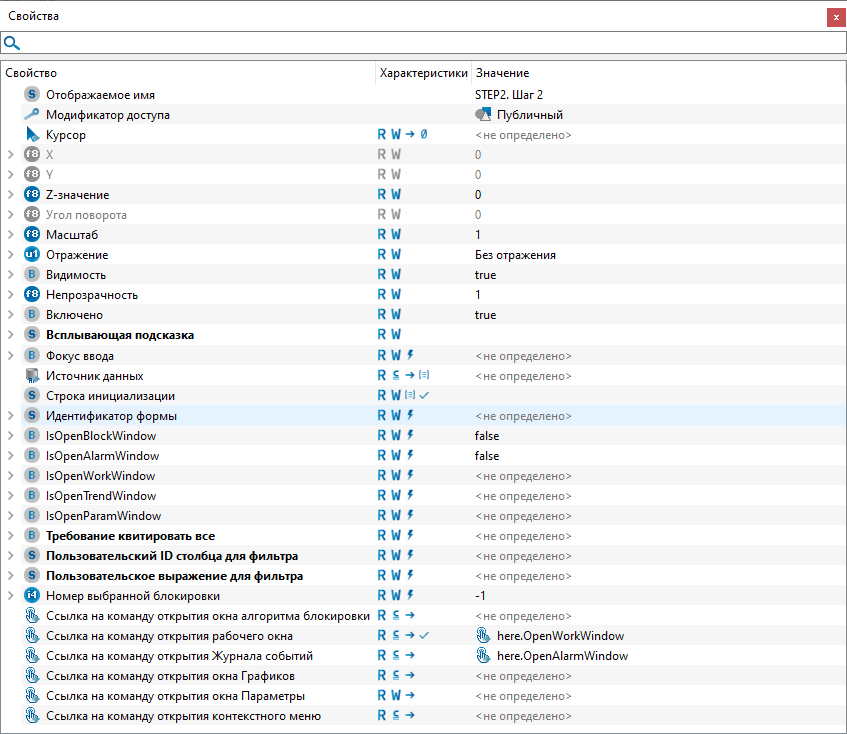Toggle the true value of Включено

485,315
